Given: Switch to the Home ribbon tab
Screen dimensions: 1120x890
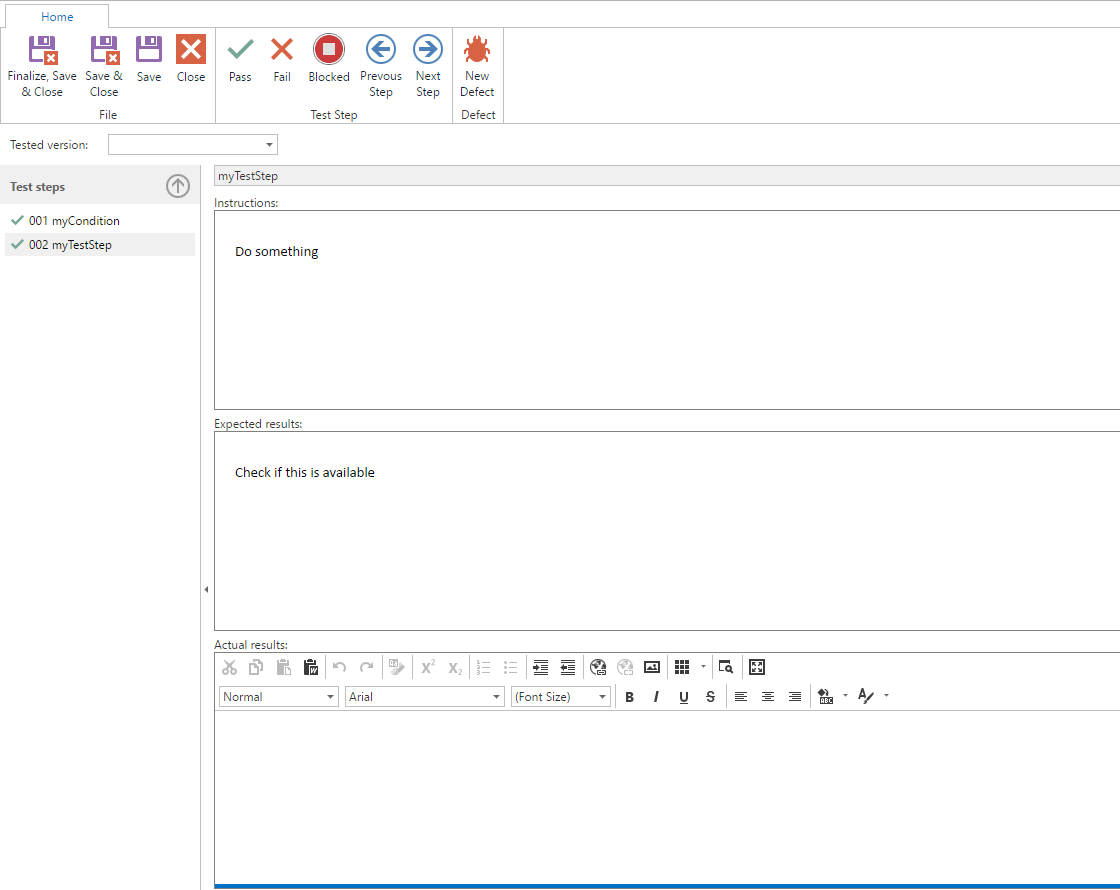Looking at the screenshot, I should coord(57,17).
